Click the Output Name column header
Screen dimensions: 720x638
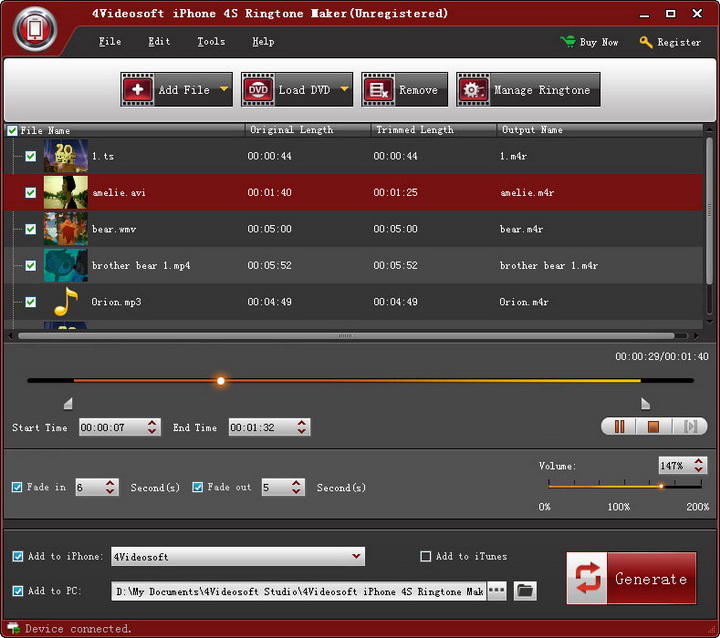click(x=532, y=130)
